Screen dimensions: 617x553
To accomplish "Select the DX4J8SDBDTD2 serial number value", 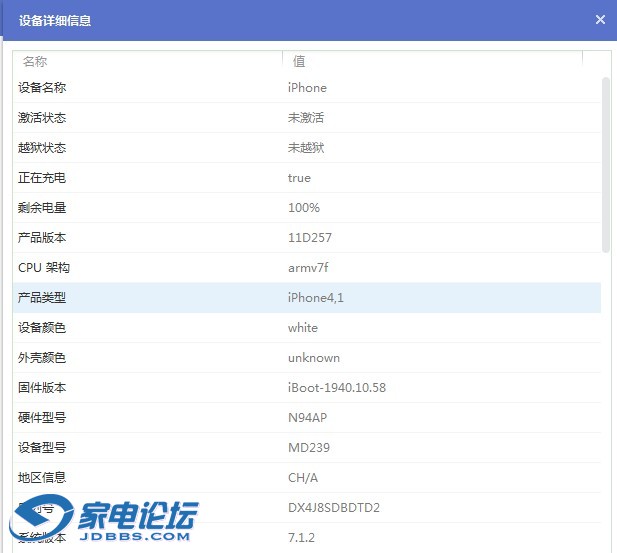I will pos(334,507).
